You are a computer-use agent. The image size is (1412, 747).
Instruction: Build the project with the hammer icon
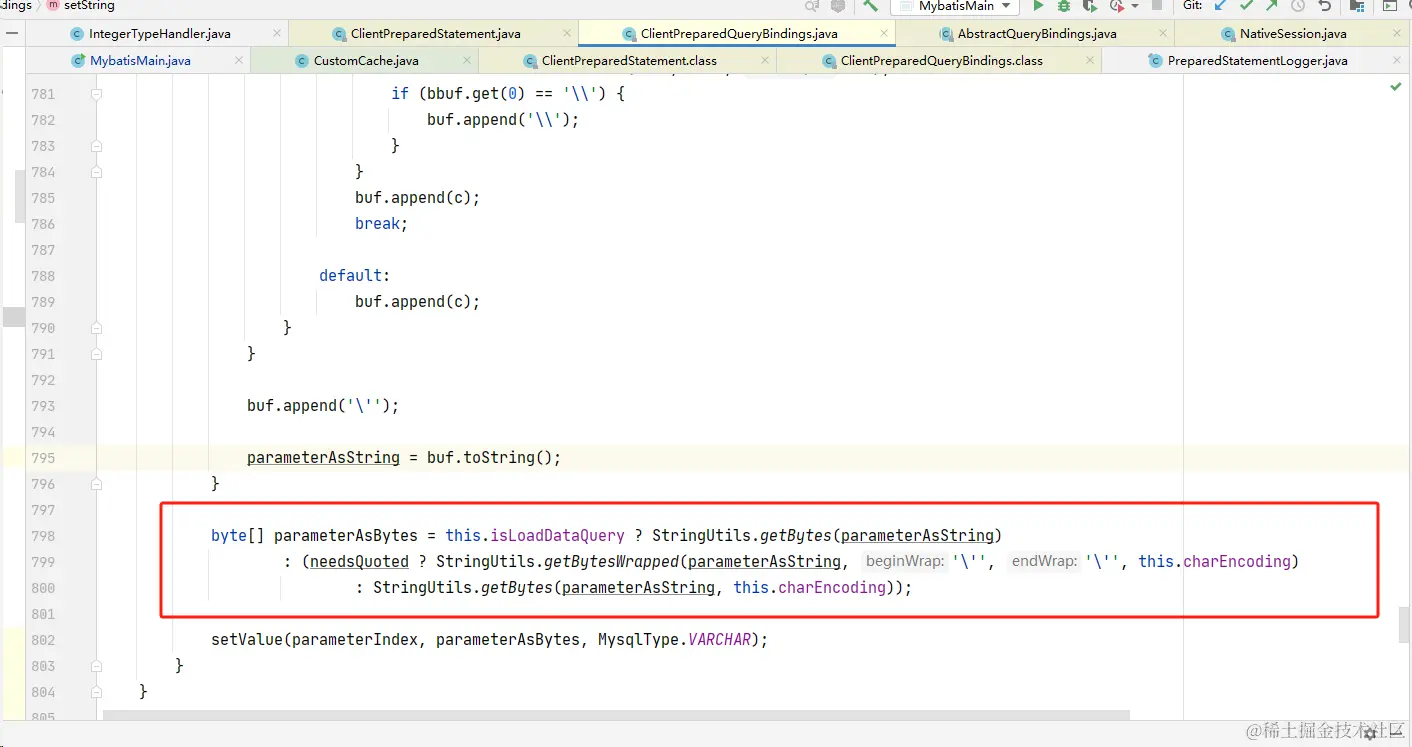pyautogui.click(x=870, y=6)
